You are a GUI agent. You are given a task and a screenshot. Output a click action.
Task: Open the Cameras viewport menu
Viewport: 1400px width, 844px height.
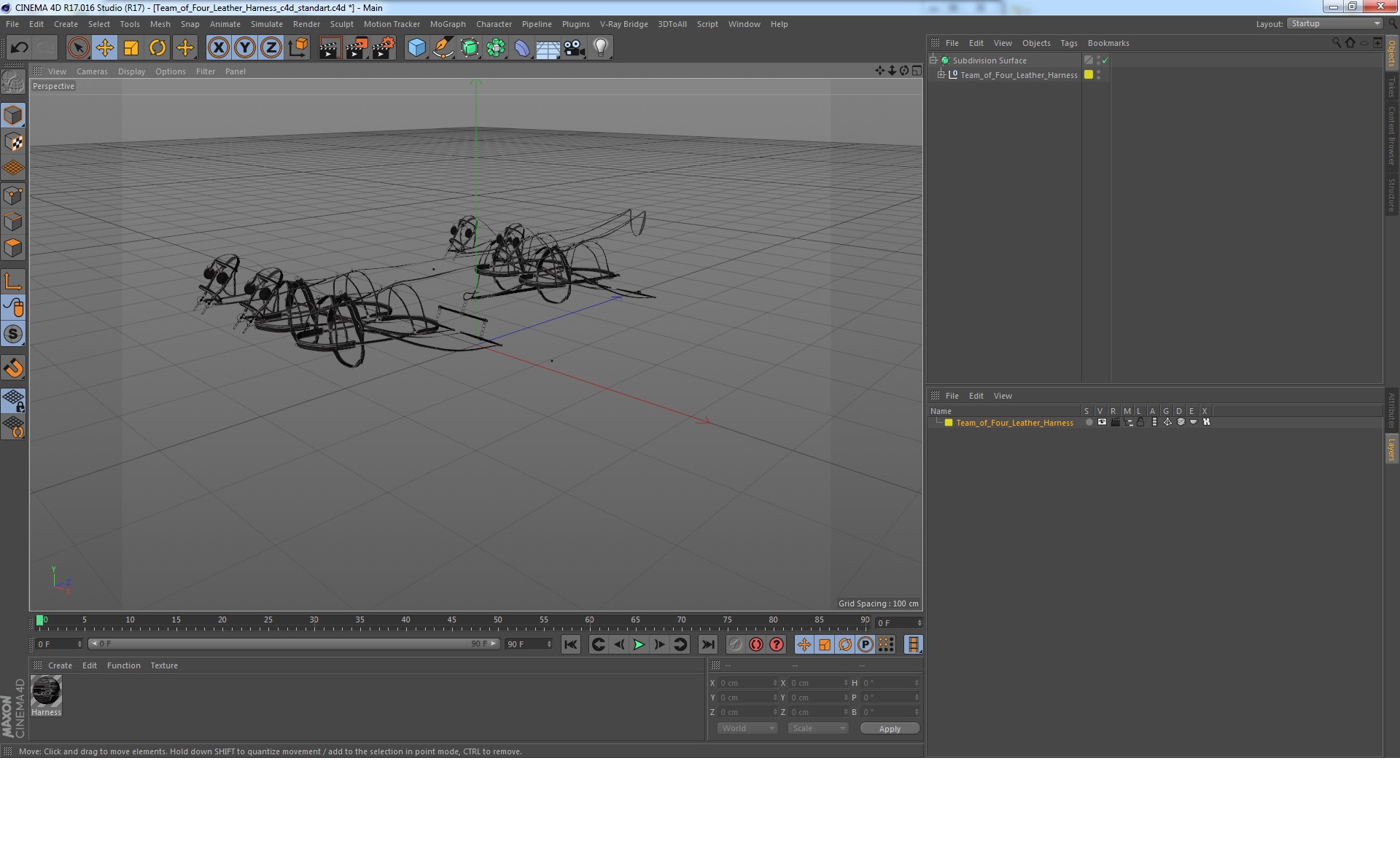tap(92, 71)
